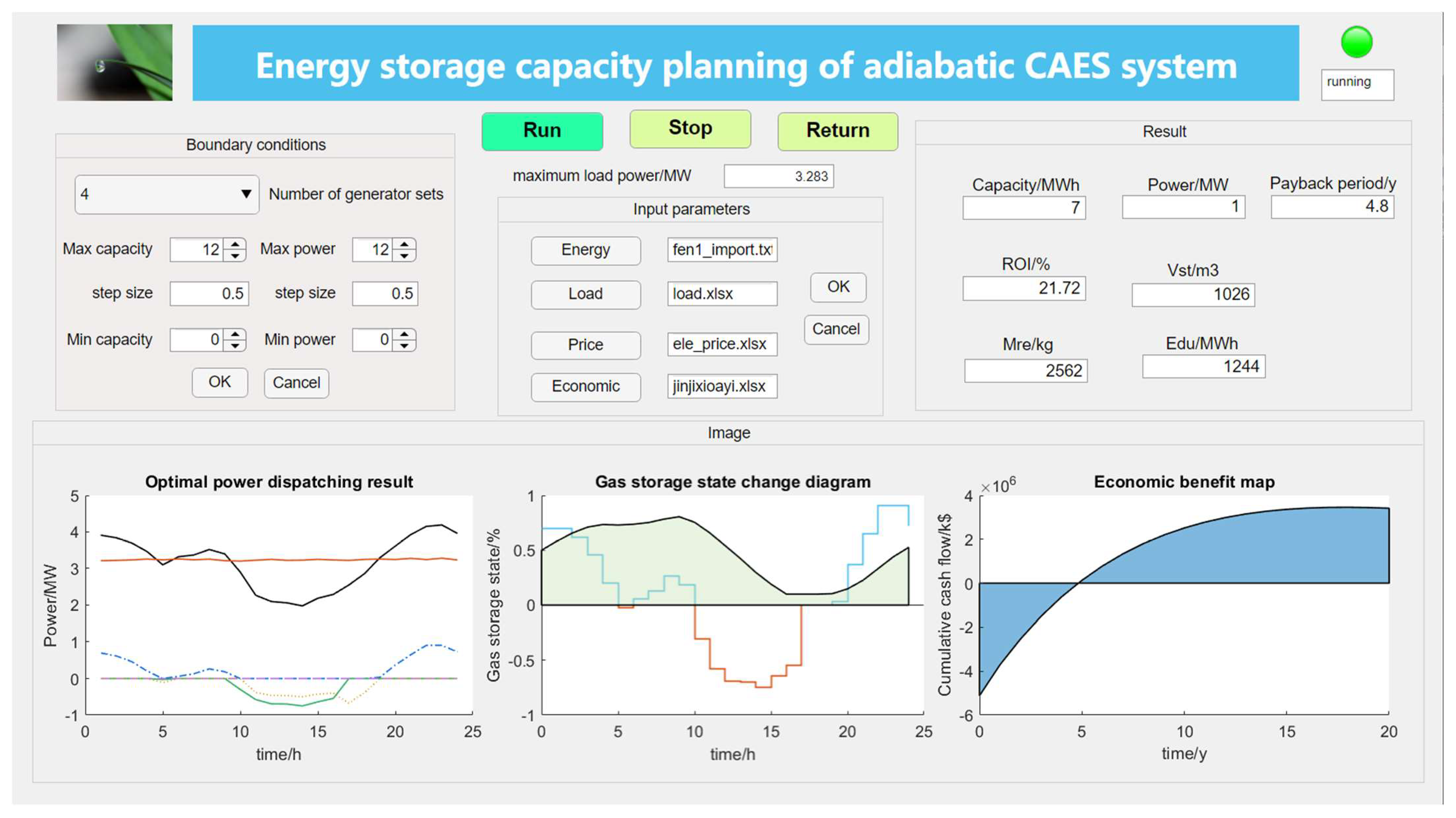Click the Price file import button

pyautogui.click(x=586, y=345)
